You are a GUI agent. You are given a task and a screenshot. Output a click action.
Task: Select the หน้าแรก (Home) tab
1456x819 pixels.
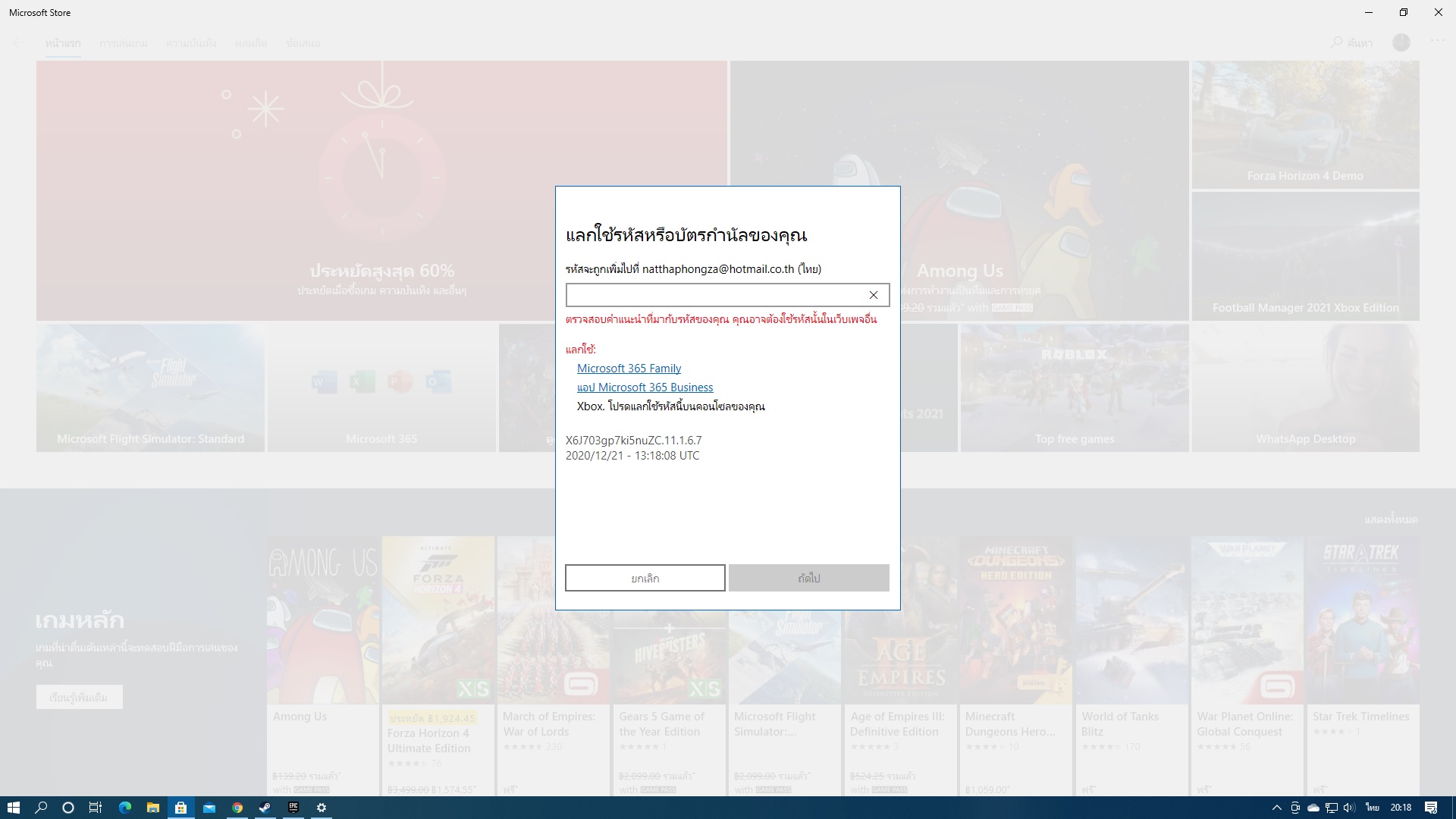(x=63, y=43)
